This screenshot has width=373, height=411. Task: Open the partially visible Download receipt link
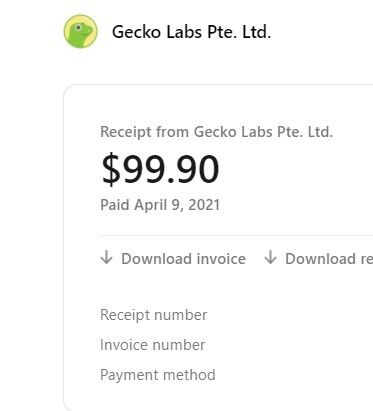click(319, 258)
